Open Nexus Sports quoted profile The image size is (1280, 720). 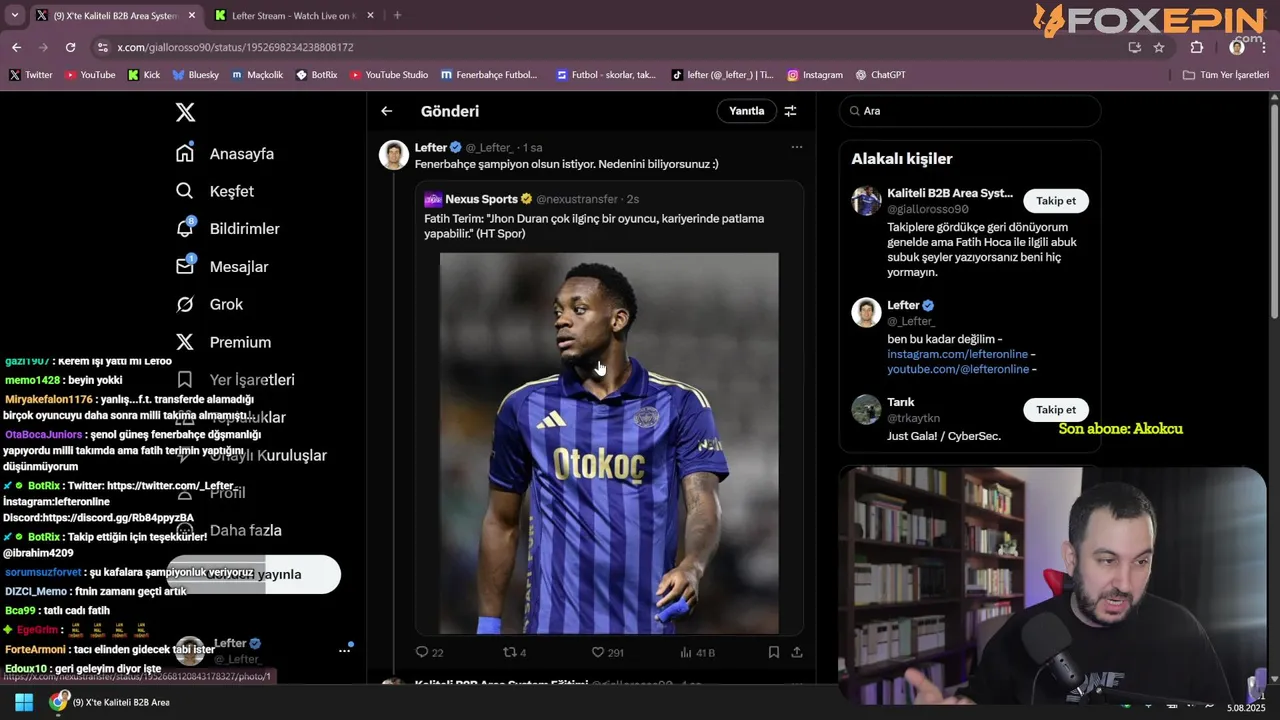[481, 199]
